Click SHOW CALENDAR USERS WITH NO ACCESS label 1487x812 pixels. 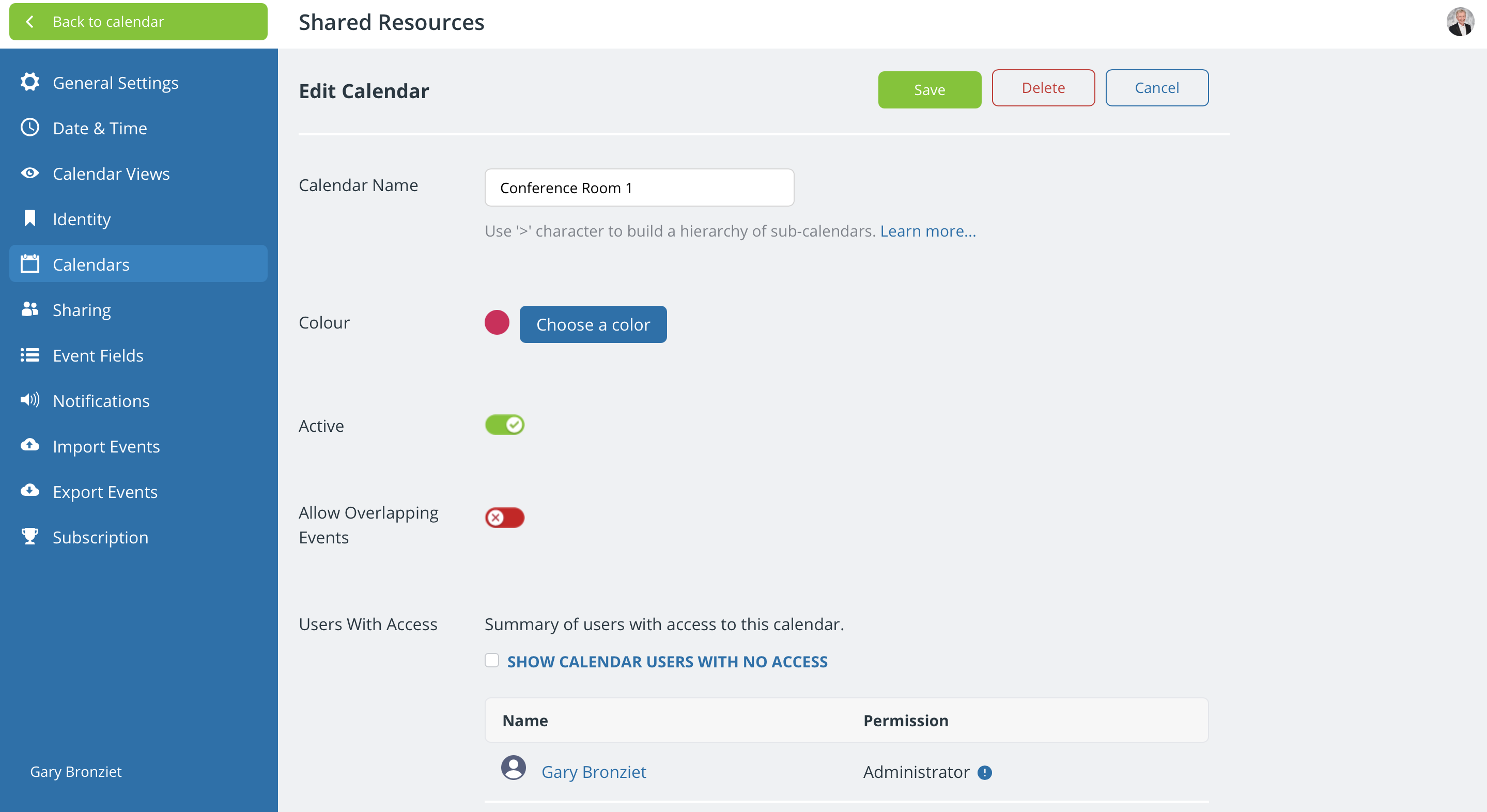(668, 662)
